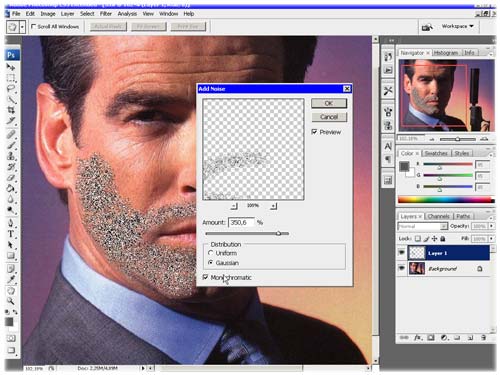Image resolution: width=500 pixels, height=375 pixels.
Task: Open the tool preset picker arrow
Action: point(22,27)
